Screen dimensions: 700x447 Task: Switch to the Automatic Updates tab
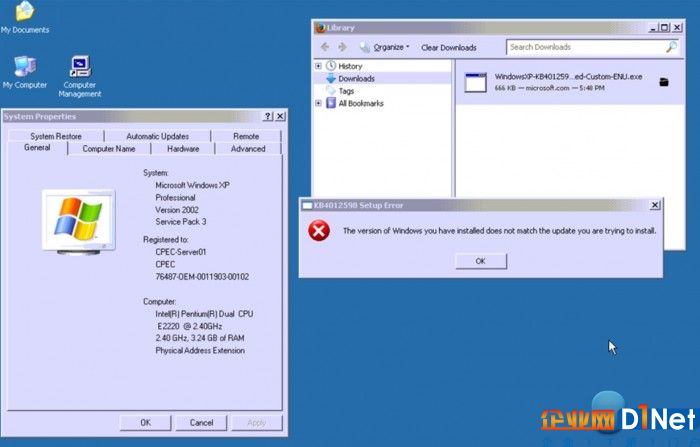(x=158, y=136)
